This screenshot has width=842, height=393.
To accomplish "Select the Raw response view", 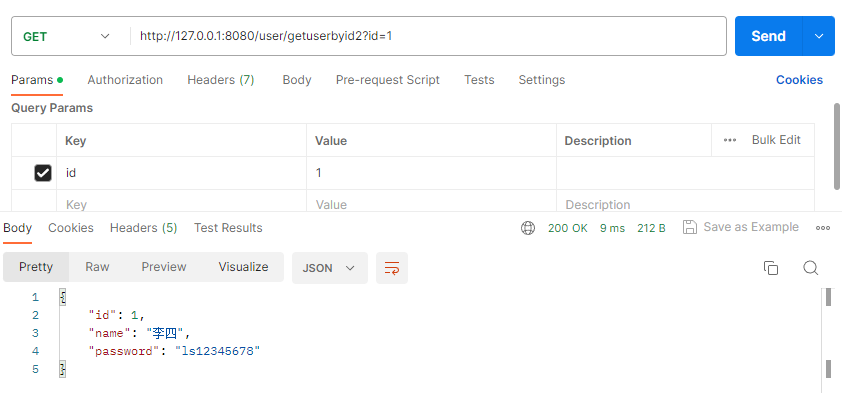I will (x=97, y=267).
